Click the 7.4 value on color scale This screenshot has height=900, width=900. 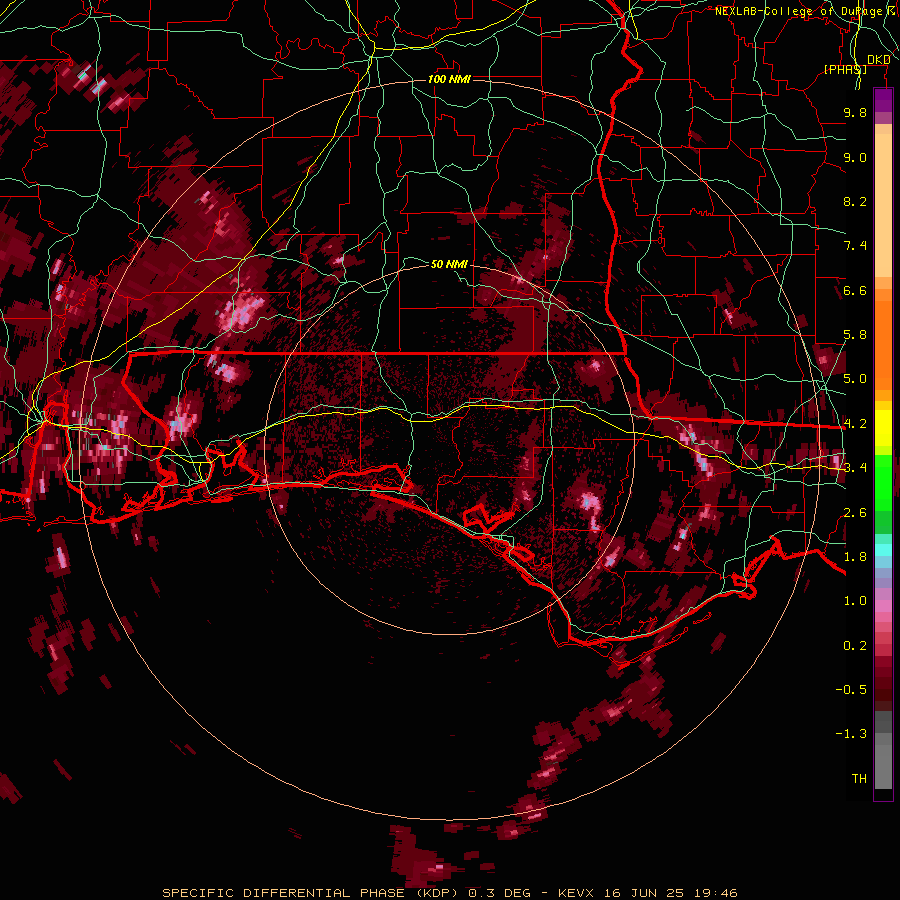click(855, 246)
